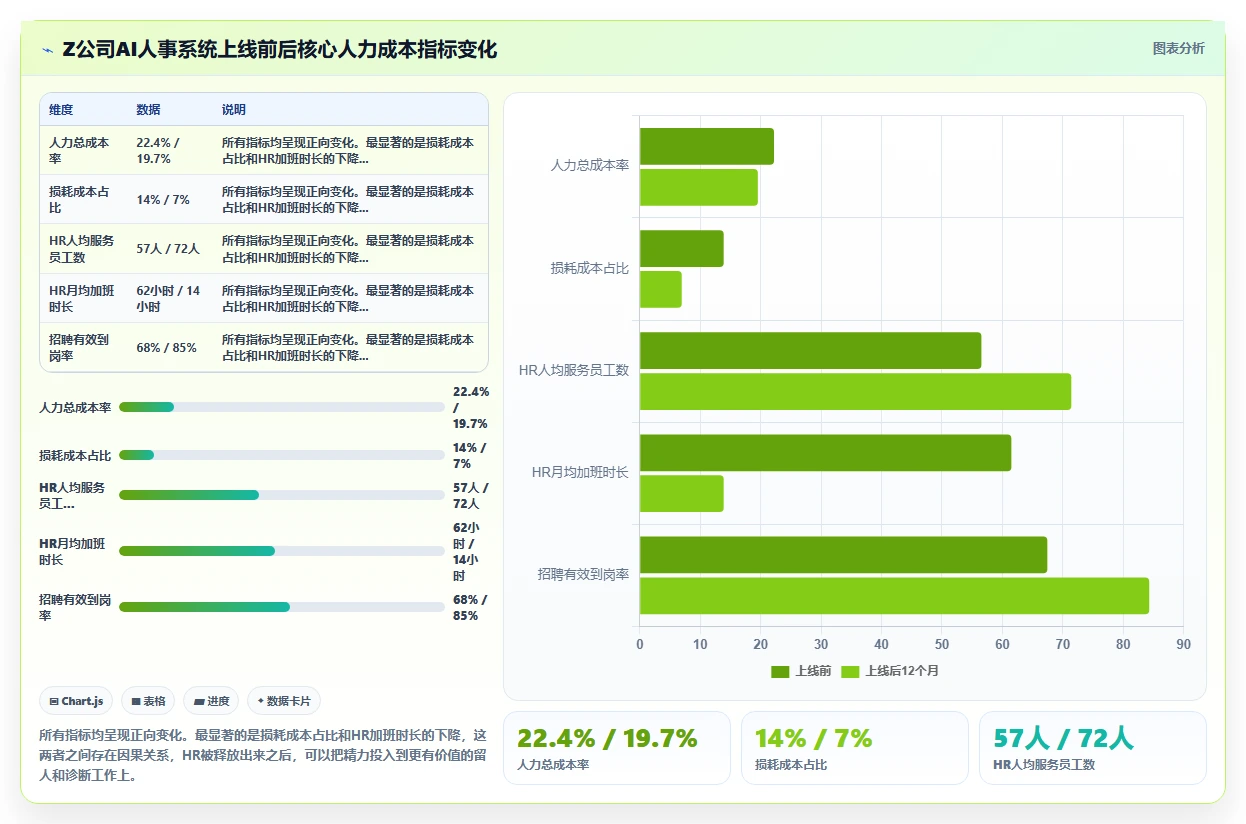The height and width of the screenshot is (824, 1246).
Task: Click the HR月均加班时长 lower light chart bar
Action: (681, 494)
